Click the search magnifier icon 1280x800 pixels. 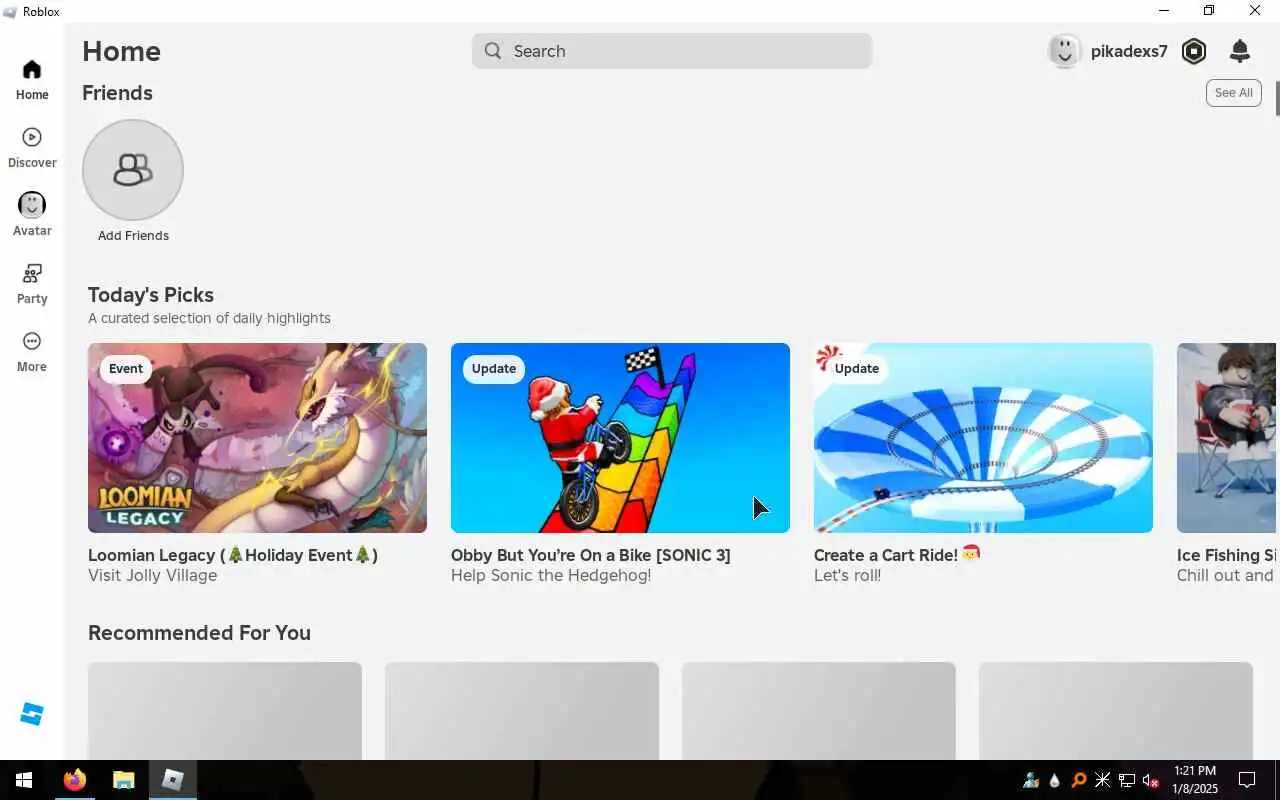pos(493,51)
